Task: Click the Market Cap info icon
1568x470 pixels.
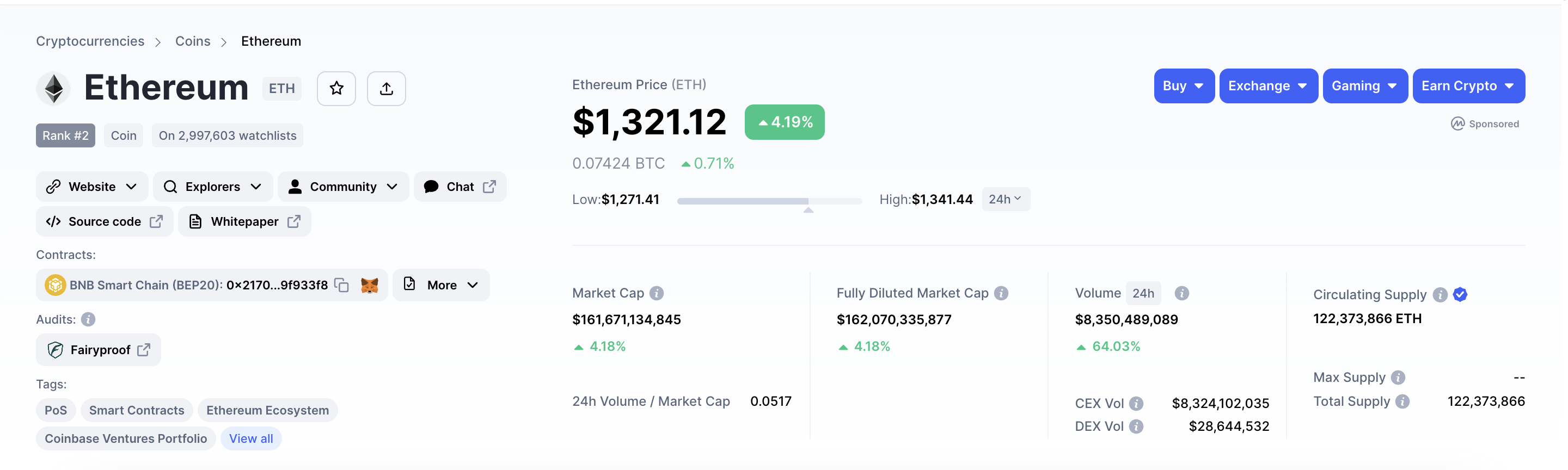Action: [656, 293]
